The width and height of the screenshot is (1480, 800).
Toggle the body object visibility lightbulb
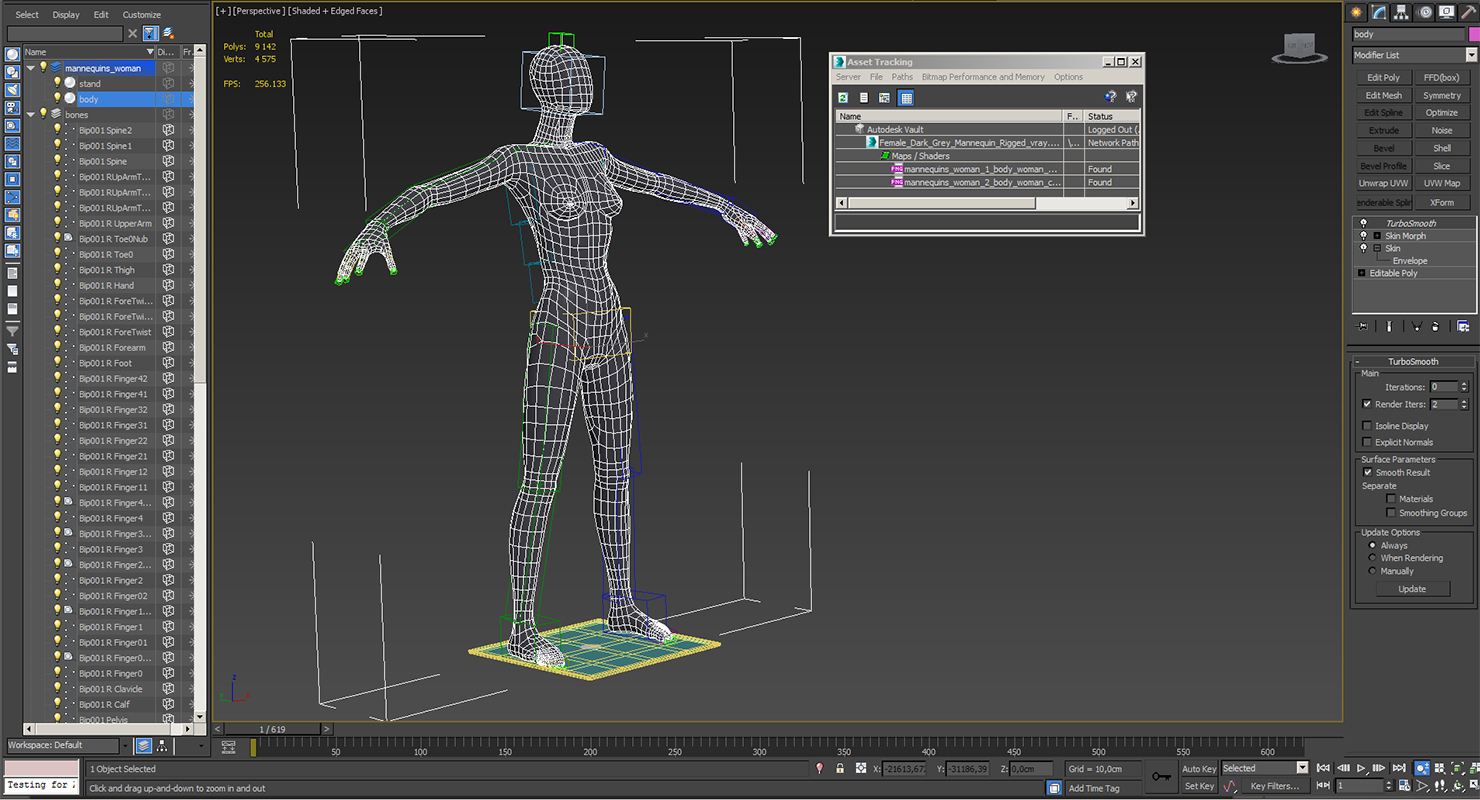point(57,99)
